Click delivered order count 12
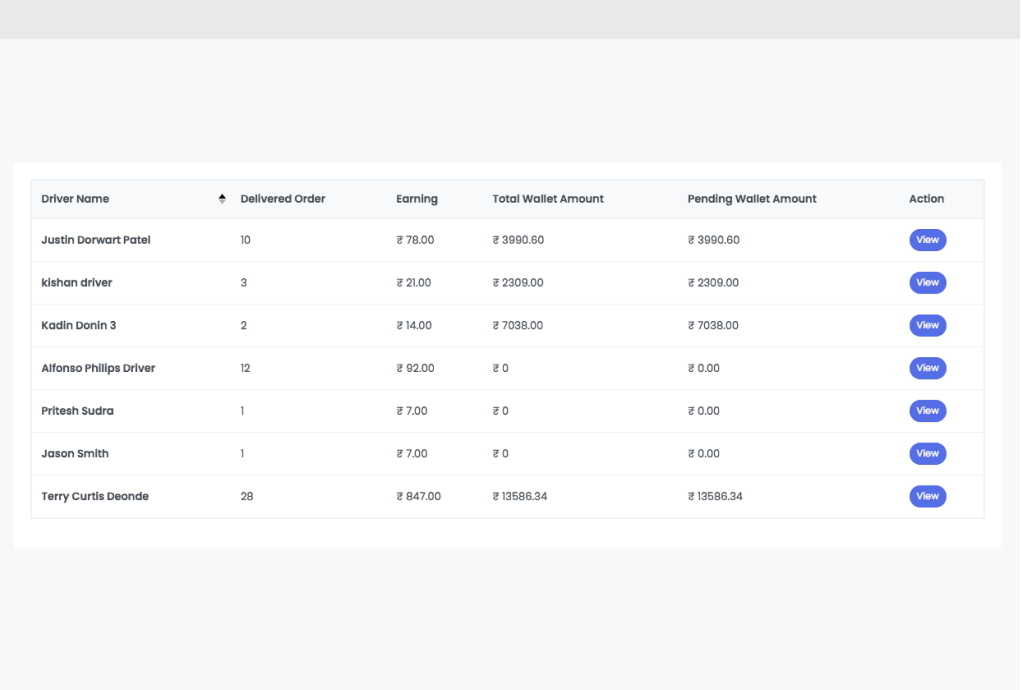This screenshot has width=1021, height=690. pyautogui.click(x=245, y=368)
